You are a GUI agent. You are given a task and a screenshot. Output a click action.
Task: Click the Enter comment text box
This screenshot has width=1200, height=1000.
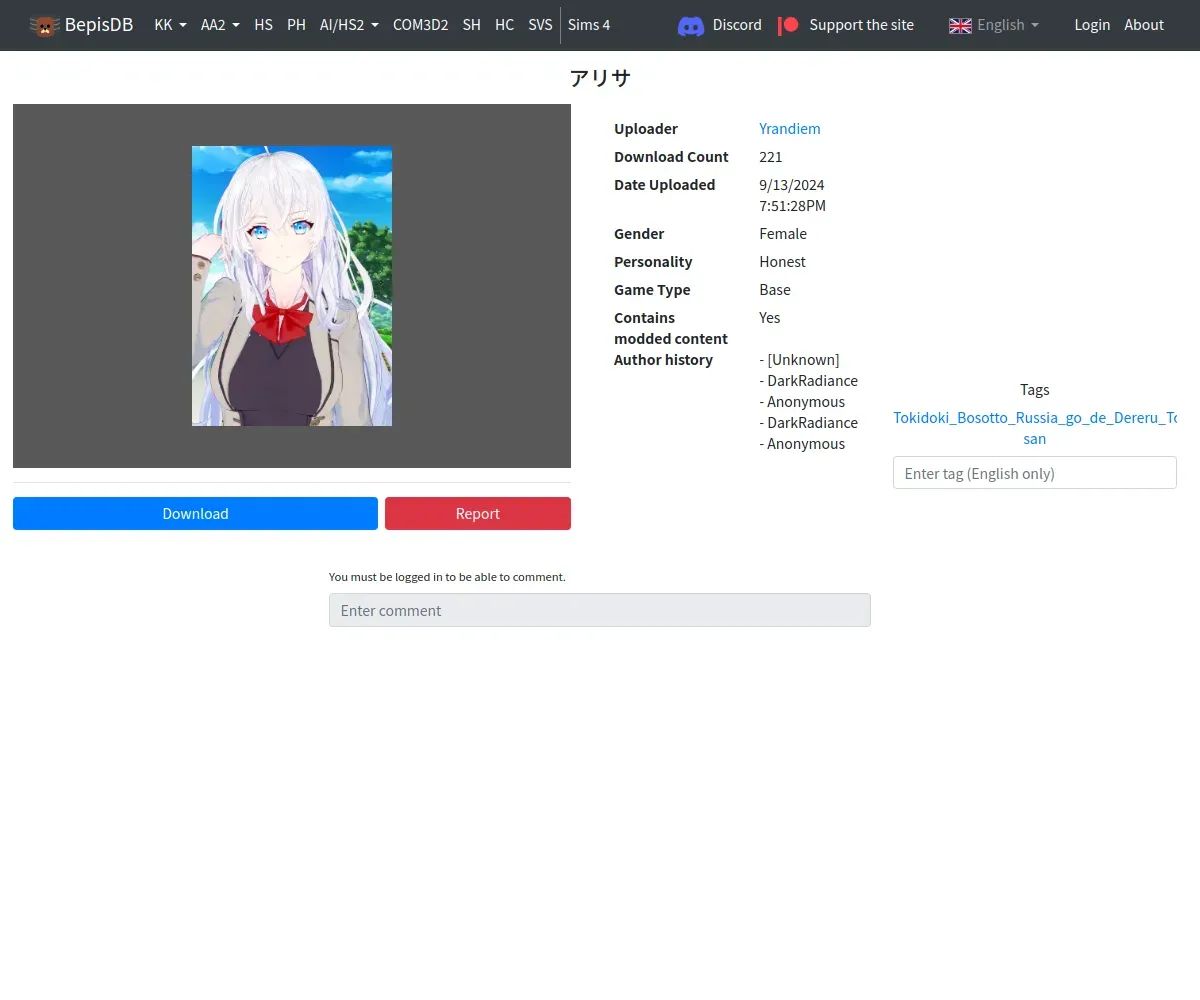[600, 610]
